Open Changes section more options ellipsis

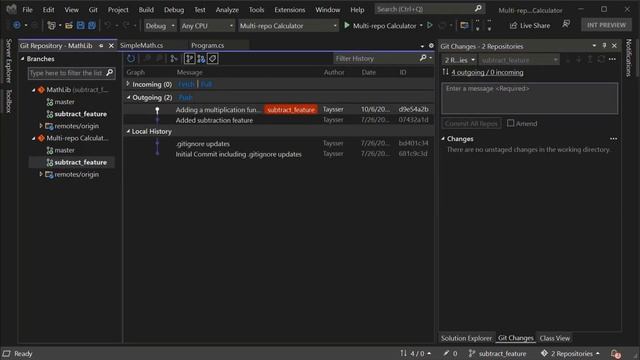pyautogui.click(x=613, y=139)
